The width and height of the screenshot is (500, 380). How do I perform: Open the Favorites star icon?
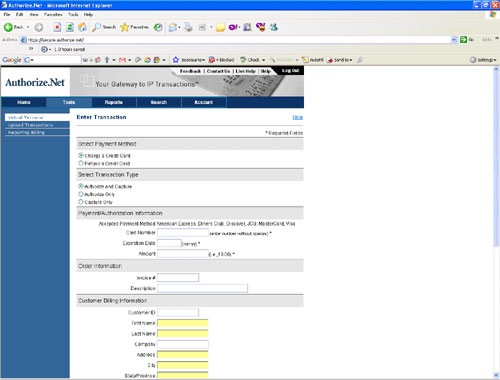[125, 27]
